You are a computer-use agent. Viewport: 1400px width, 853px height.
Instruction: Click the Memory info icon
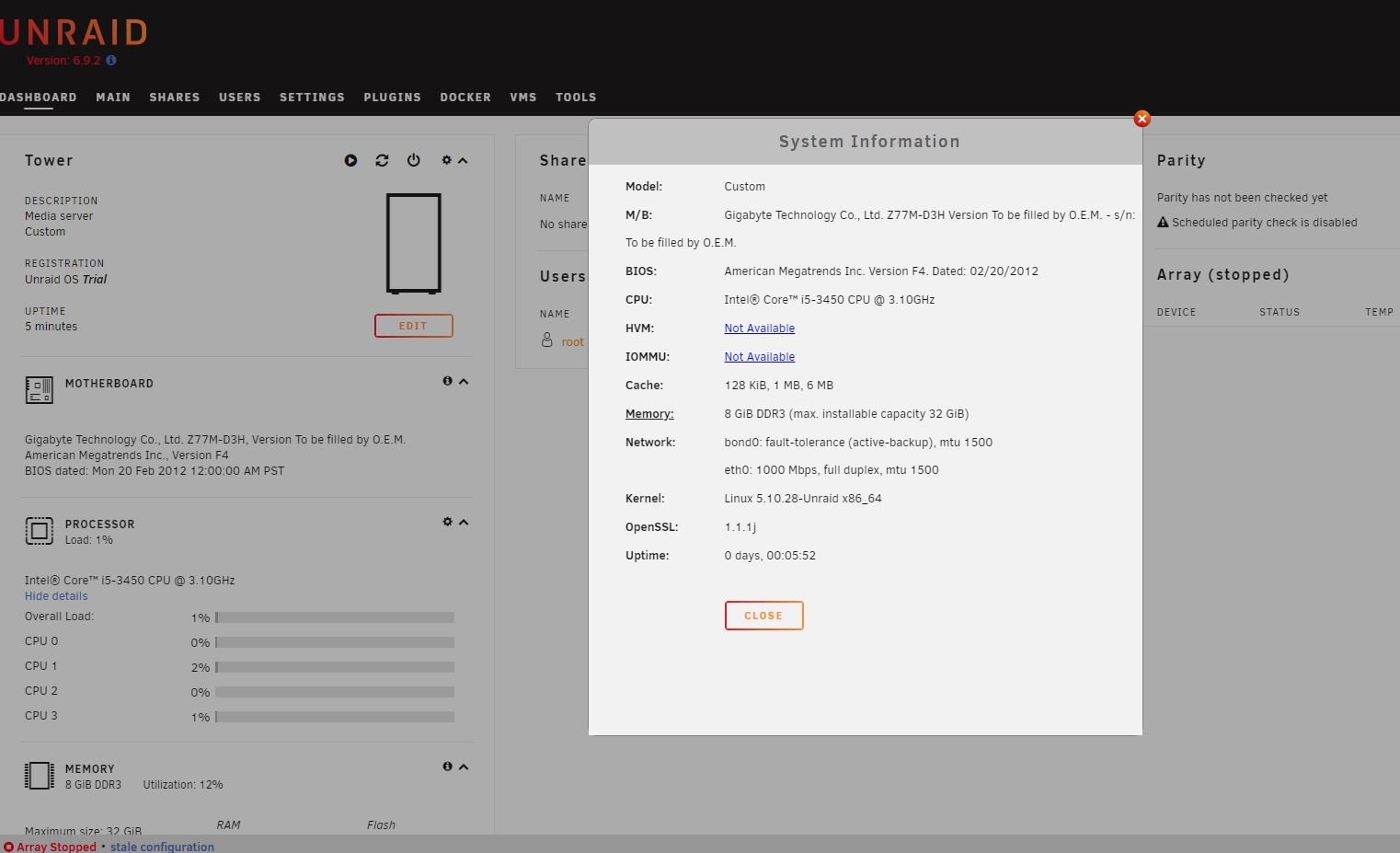click(x=447, y=767)
